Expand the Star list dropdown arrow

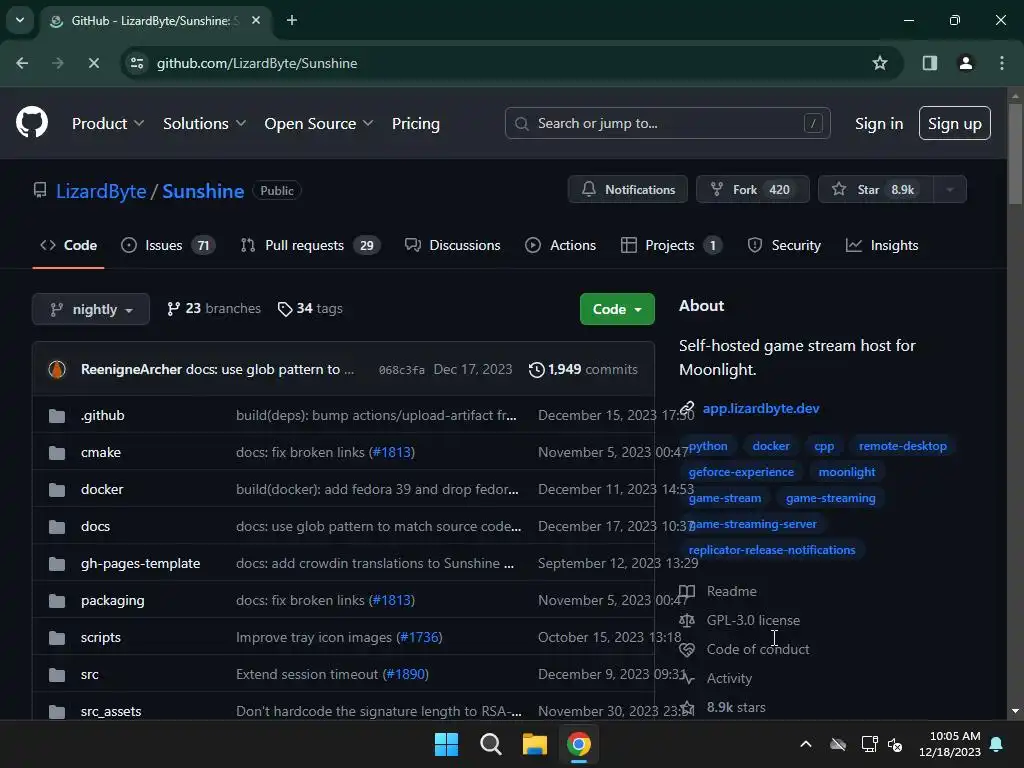click(x=950, y=189)
